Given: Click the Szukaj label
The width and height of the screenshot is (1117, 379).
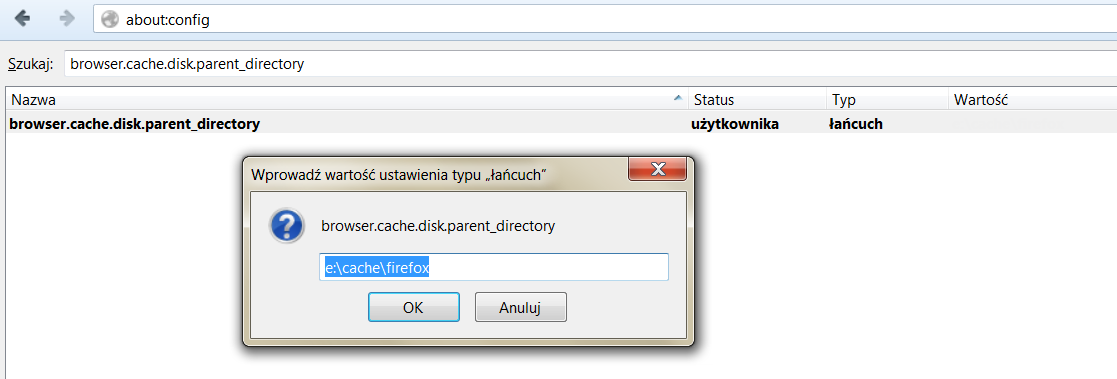Looking at the screenshot, I should tap(31, 64).
